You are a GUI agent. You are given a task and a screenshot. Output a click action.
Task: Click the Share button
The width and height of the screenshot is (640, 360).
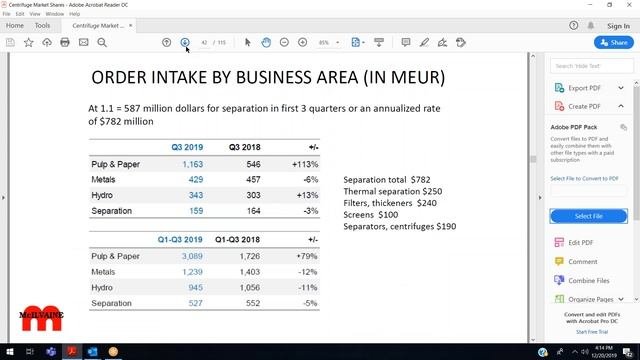(614, 42)
